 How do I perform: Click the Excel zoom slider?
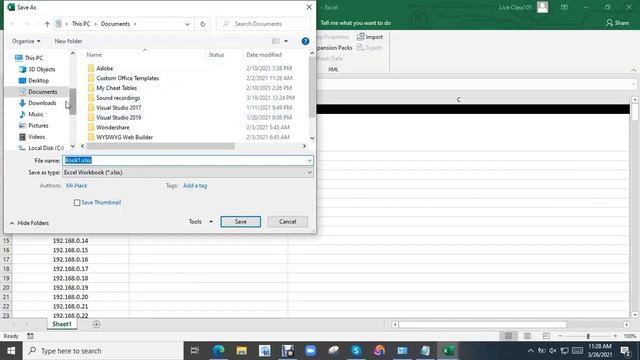[x=588, y=336]
